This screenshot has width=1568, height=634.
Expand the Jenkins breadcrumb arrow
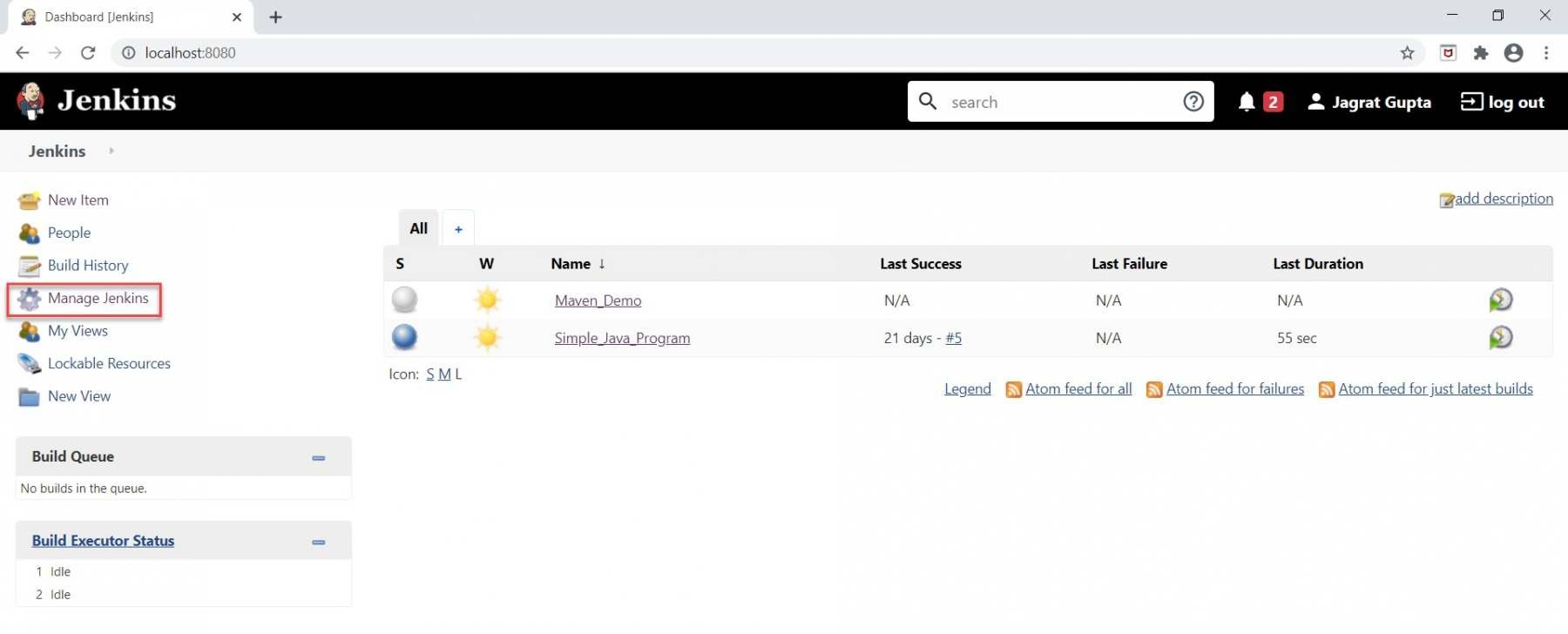(111, 151)
